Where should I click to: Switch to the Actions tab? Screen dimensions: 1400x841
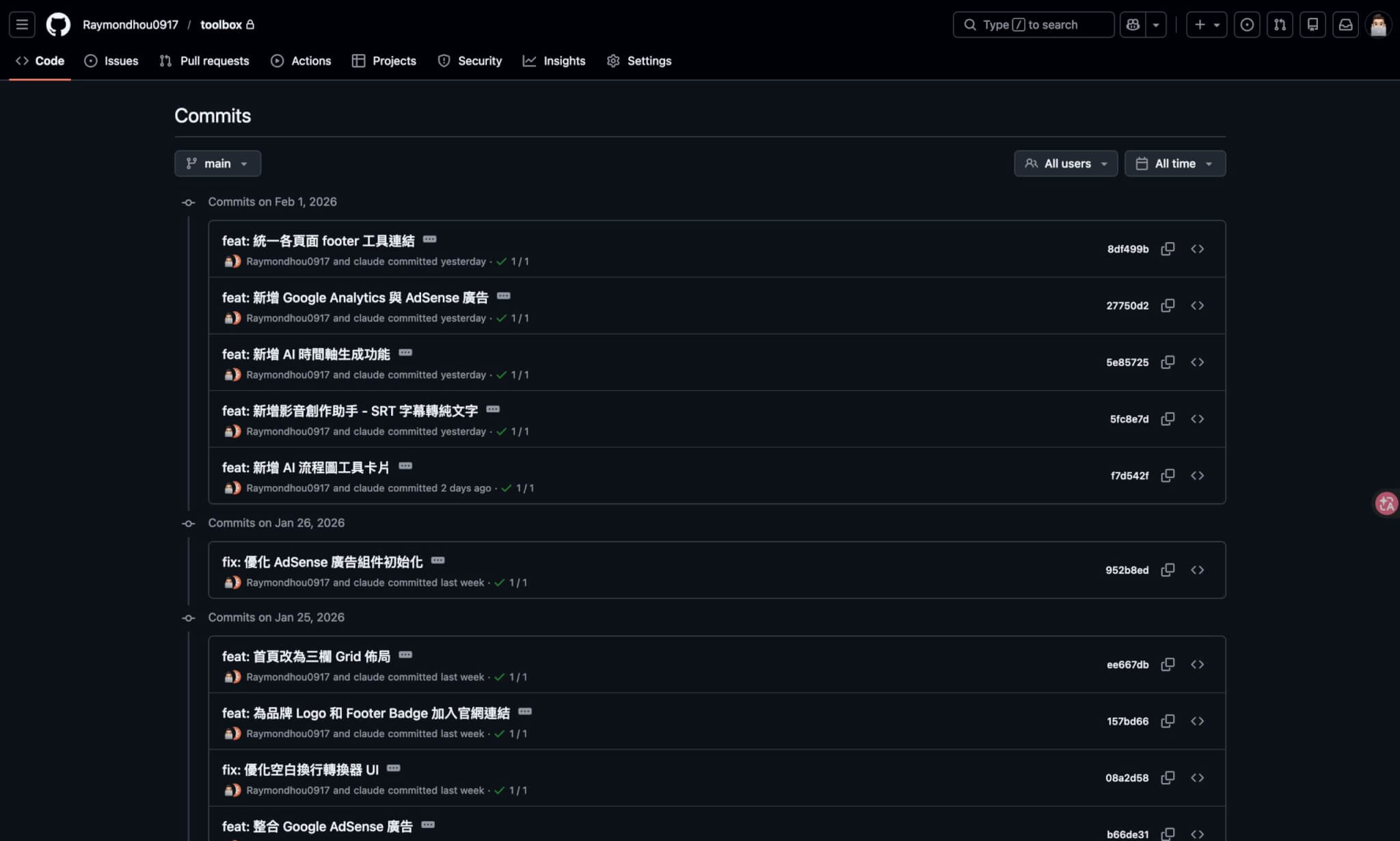tap(301, 61)
